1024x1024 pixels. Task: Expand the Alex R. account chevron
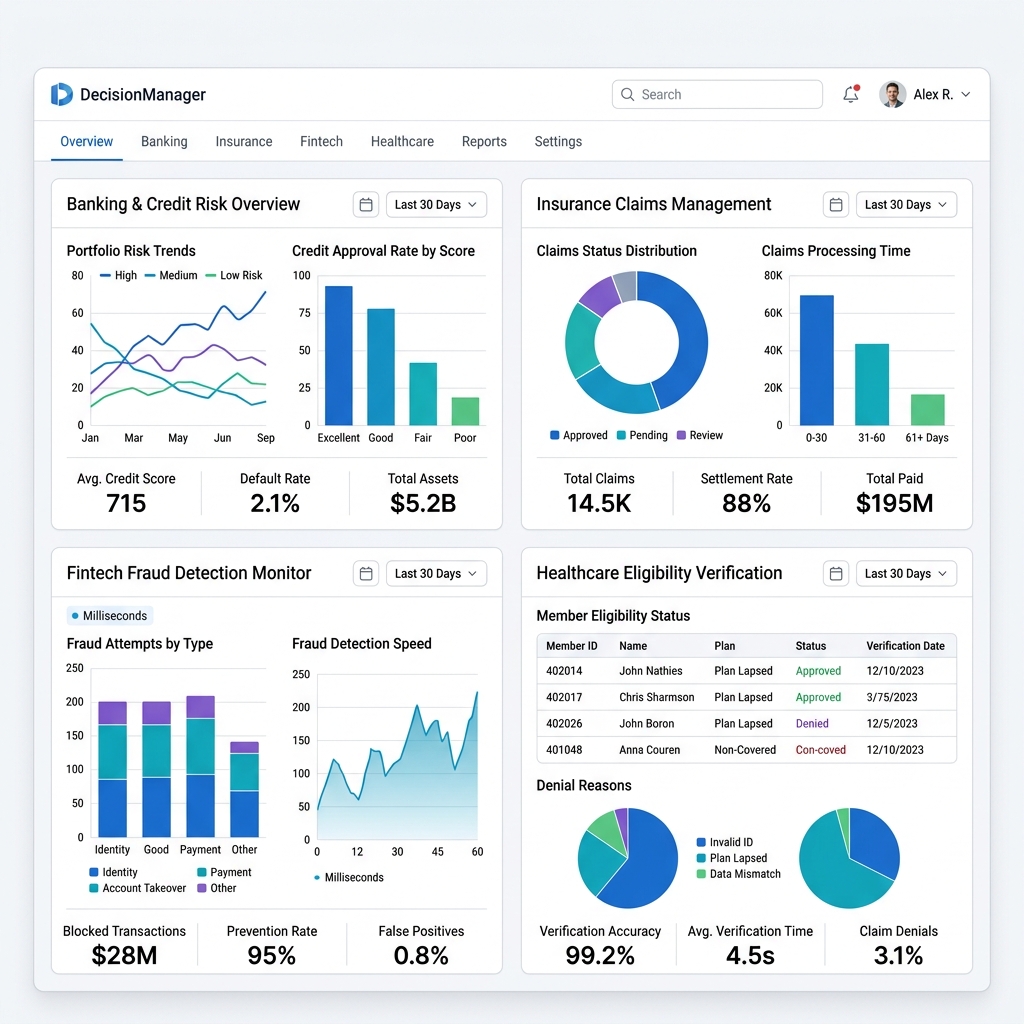(965, 95)
